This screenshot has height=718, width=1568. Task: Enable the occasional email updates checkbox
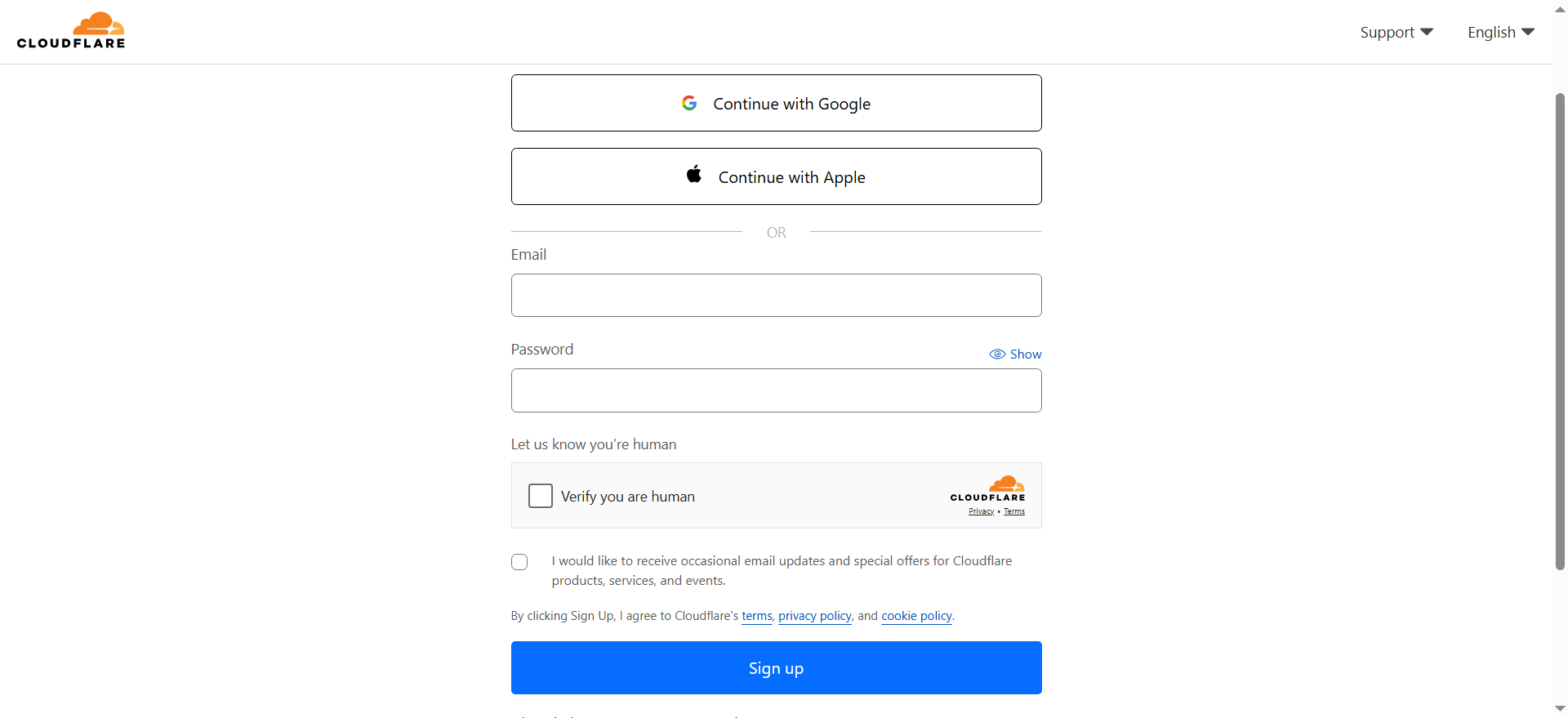[x=519, y=562]
